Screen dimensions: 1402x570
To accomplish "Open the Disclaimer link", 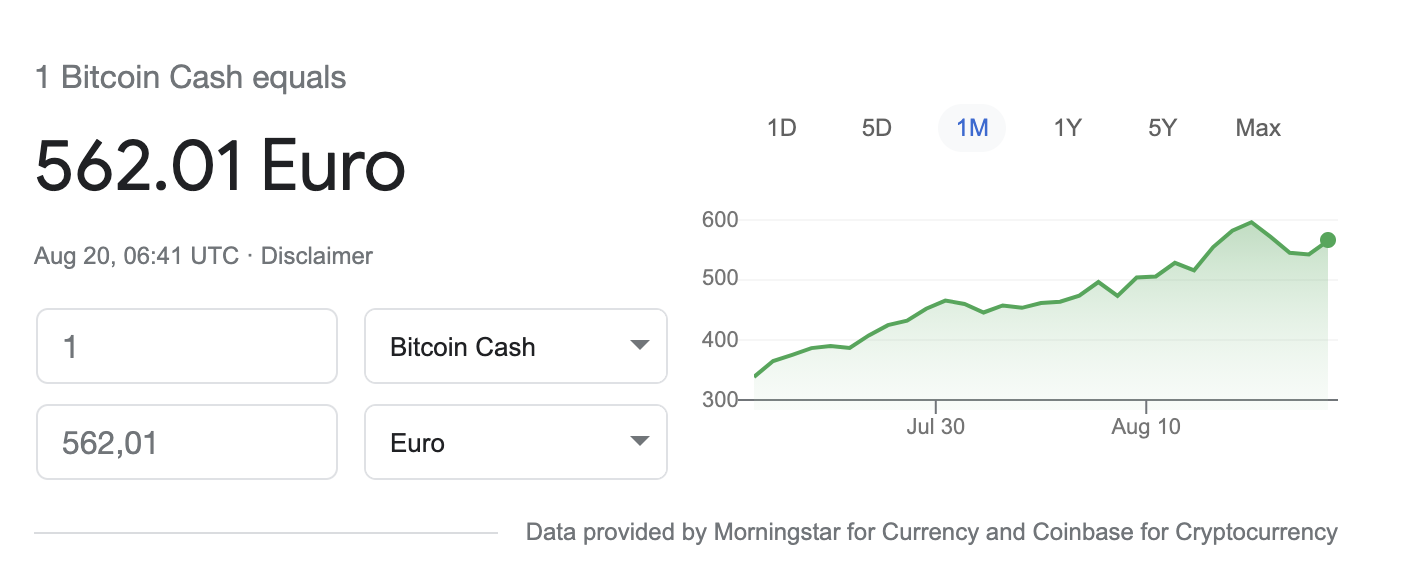I will 317,256.
